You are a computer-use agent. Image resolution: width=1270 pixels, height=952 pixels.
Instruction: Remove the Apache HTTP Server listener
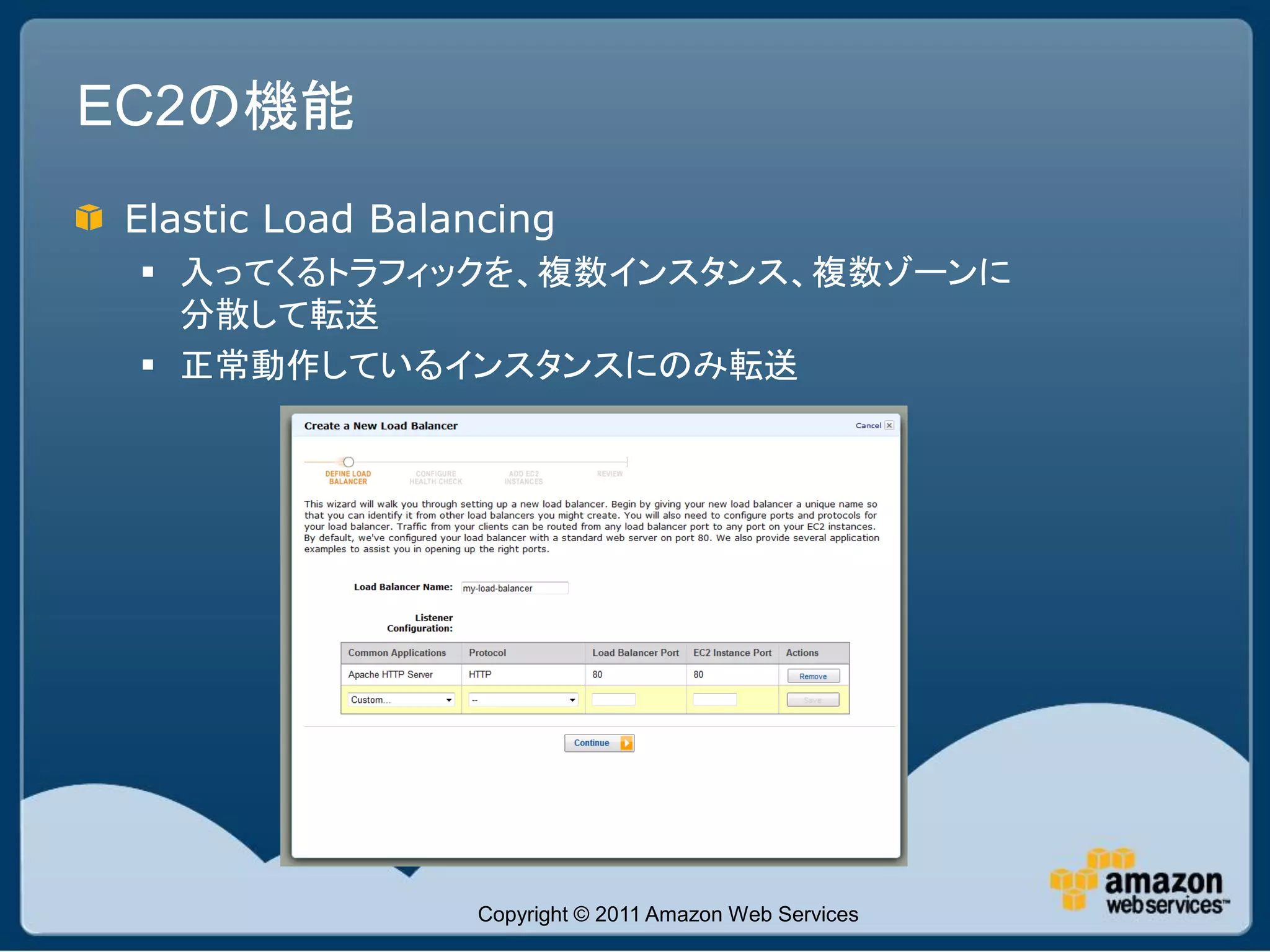coord(813,676)
